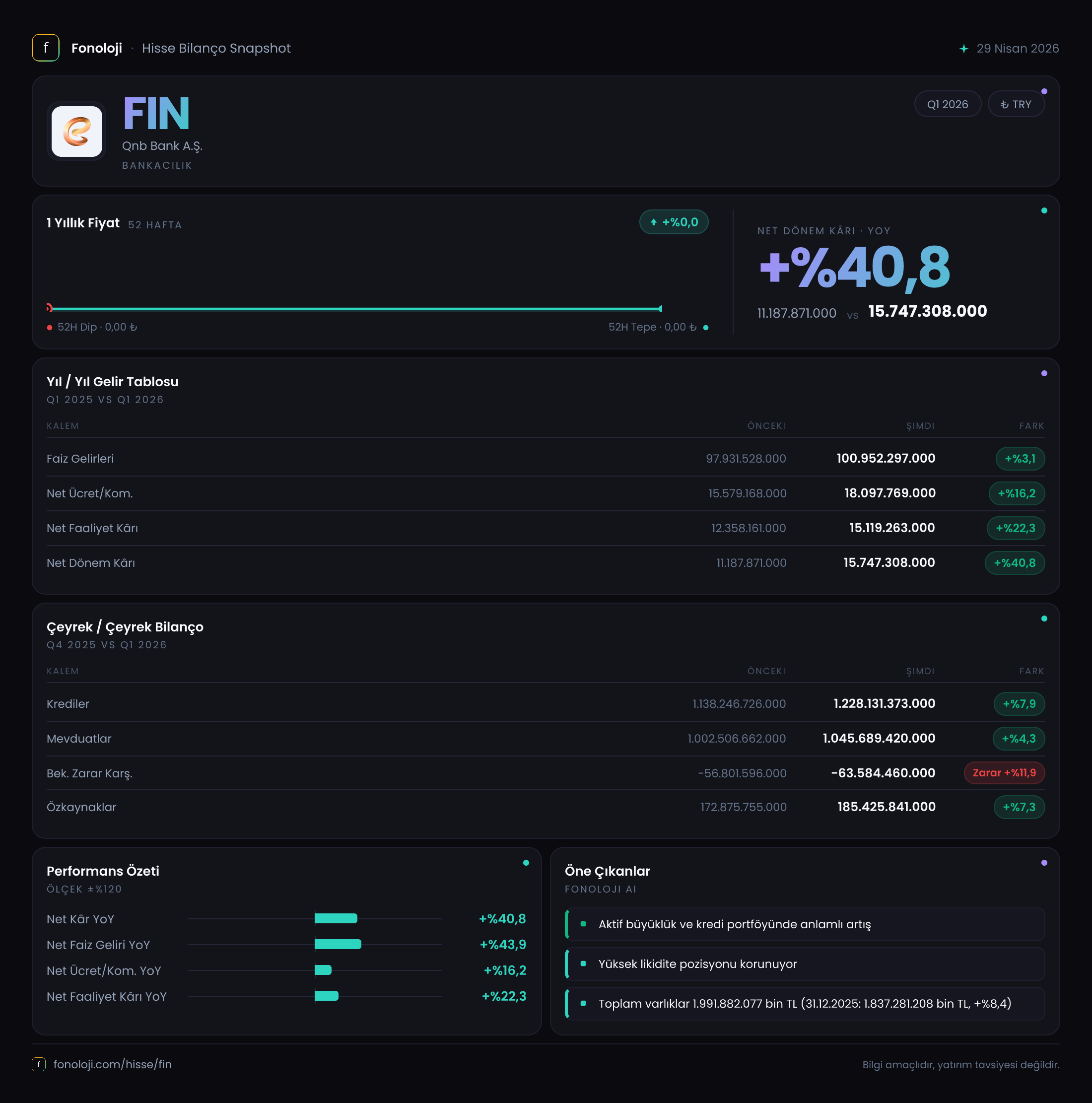Click the Fonoloji 'f' logo in header
This screenshot has width=1092, height=1103.
(46, 48)
